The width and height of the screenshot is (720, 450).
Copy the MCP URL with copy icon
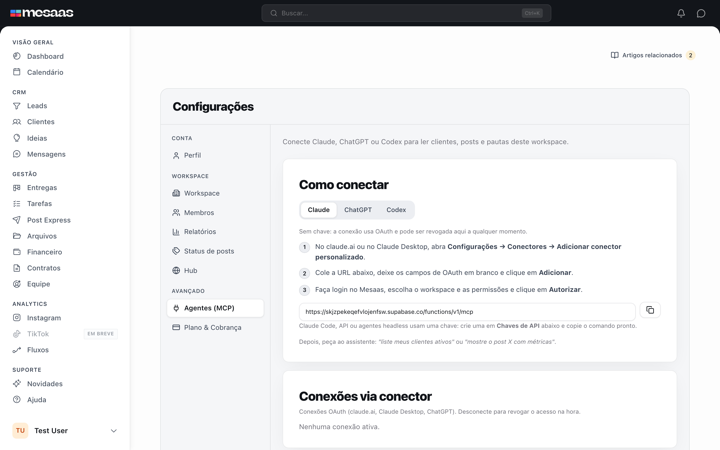point(650,310)
